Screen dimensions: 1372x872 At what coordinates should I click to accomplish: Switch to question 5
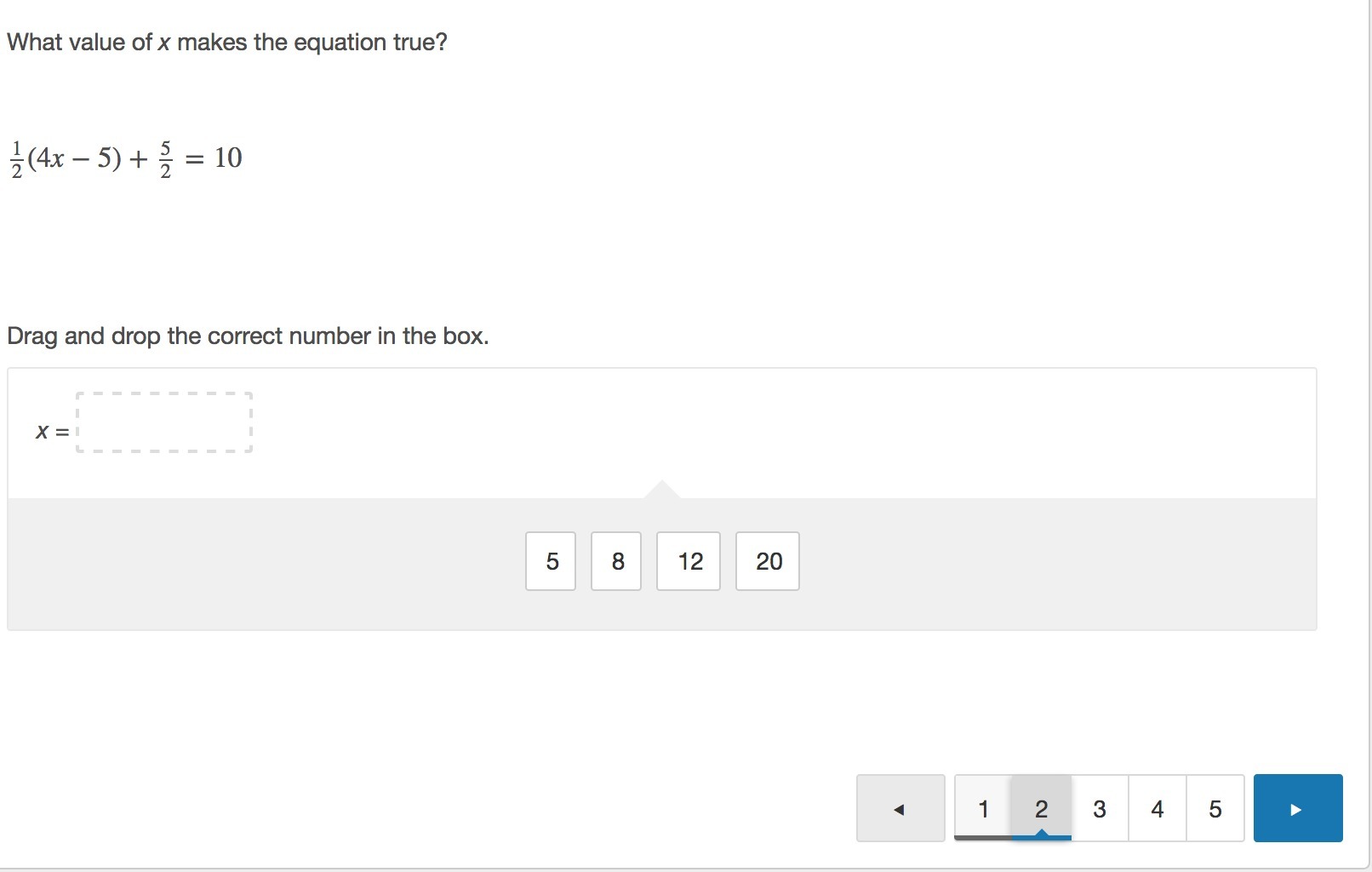coord(1215,808)
